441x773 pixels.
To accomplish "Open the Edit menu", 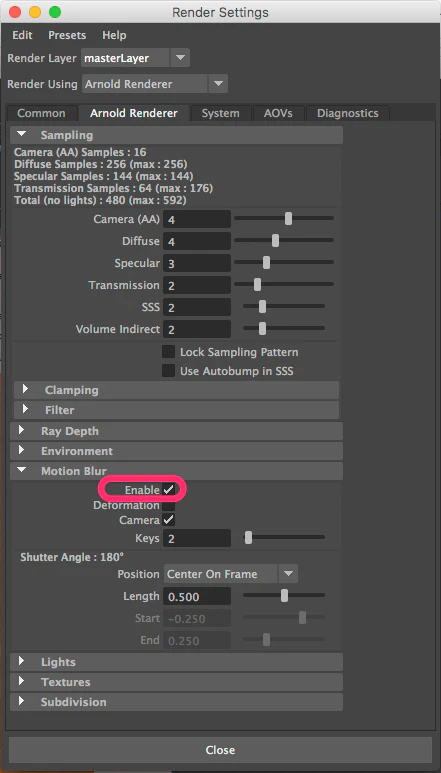I will [22, 35].
